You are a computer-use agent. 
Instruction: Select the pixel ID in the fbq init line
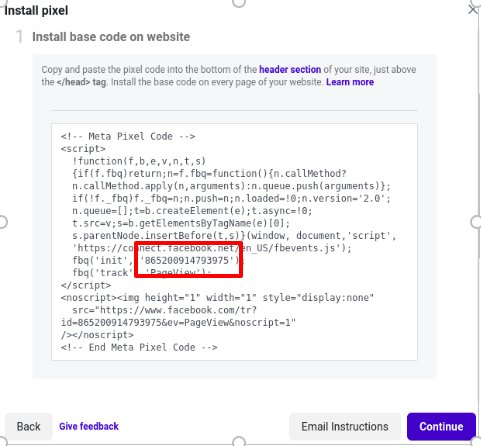click(x=187, y=260)
